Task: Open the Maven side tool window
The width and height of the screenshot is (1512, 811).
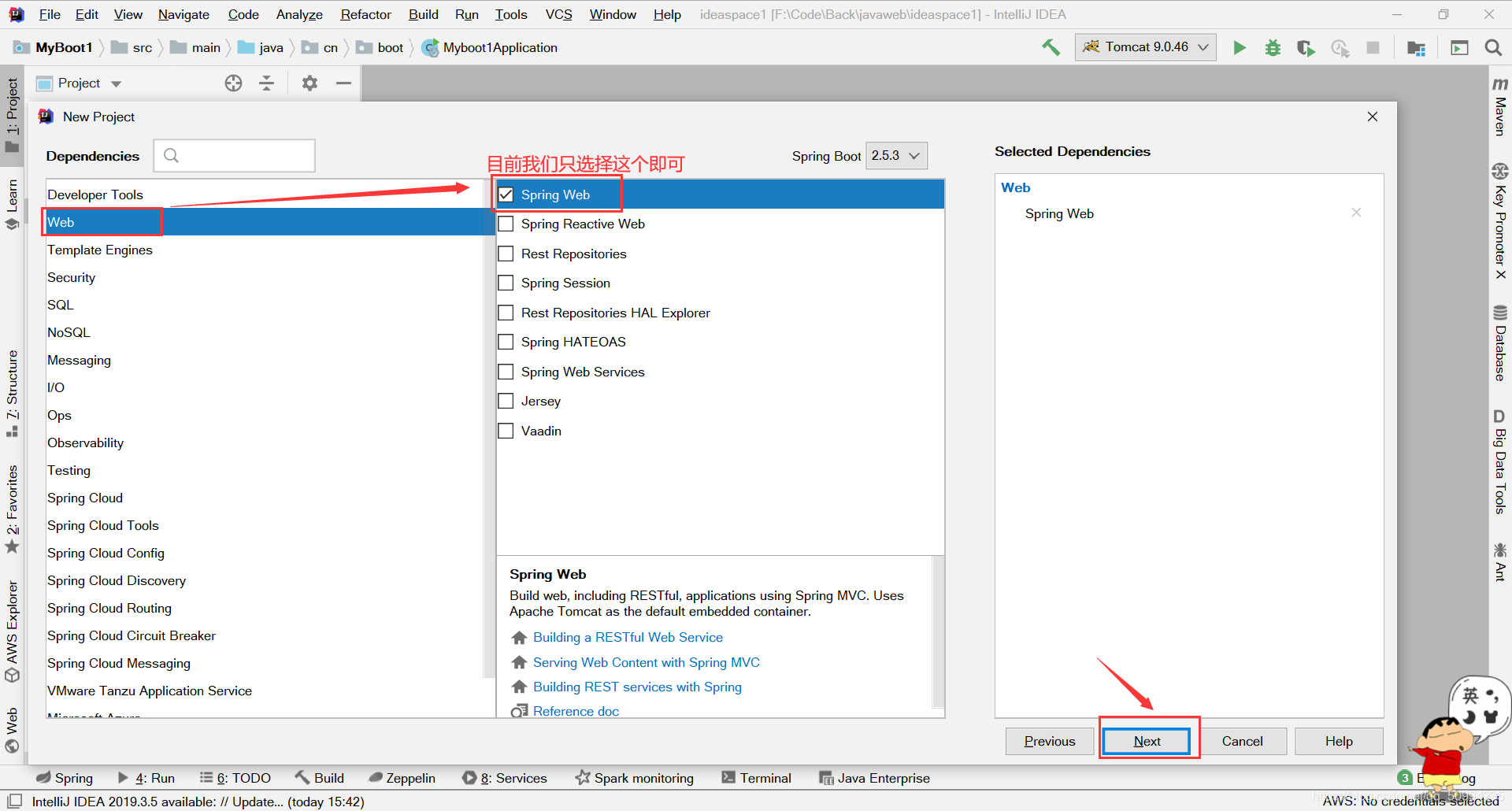Action: click(1500, 107)
